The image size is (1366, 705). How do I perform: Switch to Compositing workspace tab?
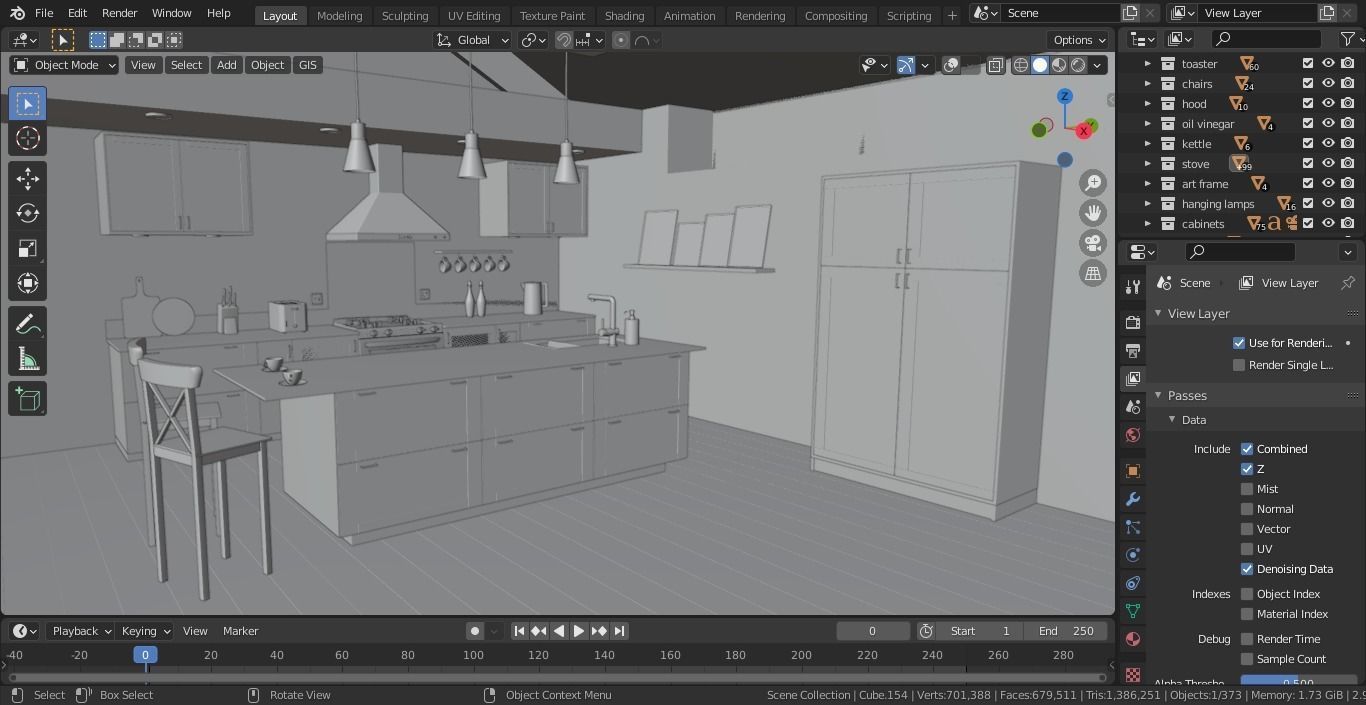pyautogui.click(x=836, y=15)
